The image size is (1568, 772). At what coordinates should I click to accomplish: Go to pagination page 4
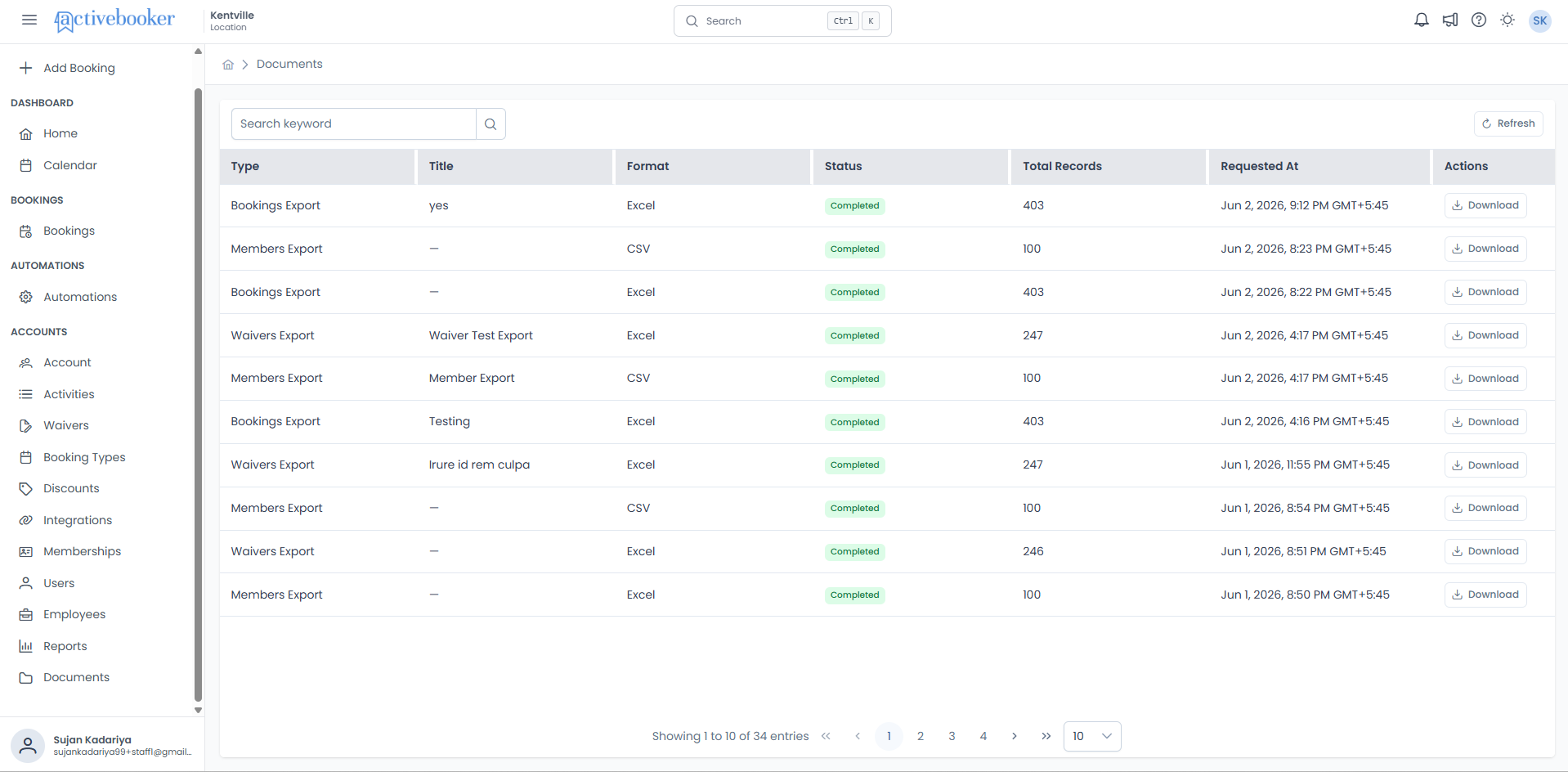pyautogui.click(x=983, y=736)
